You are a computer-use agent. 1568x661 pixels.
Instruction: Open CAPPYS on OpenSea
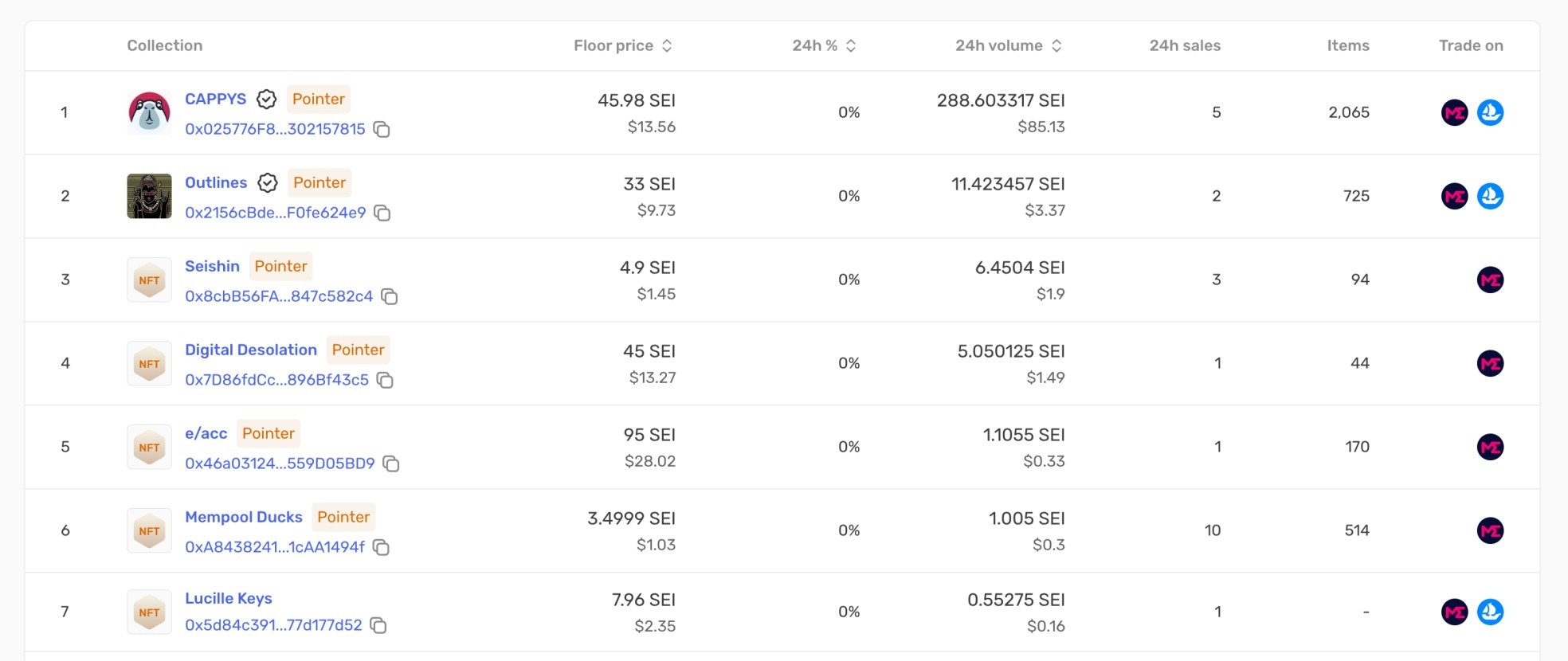pos(1490,112)
